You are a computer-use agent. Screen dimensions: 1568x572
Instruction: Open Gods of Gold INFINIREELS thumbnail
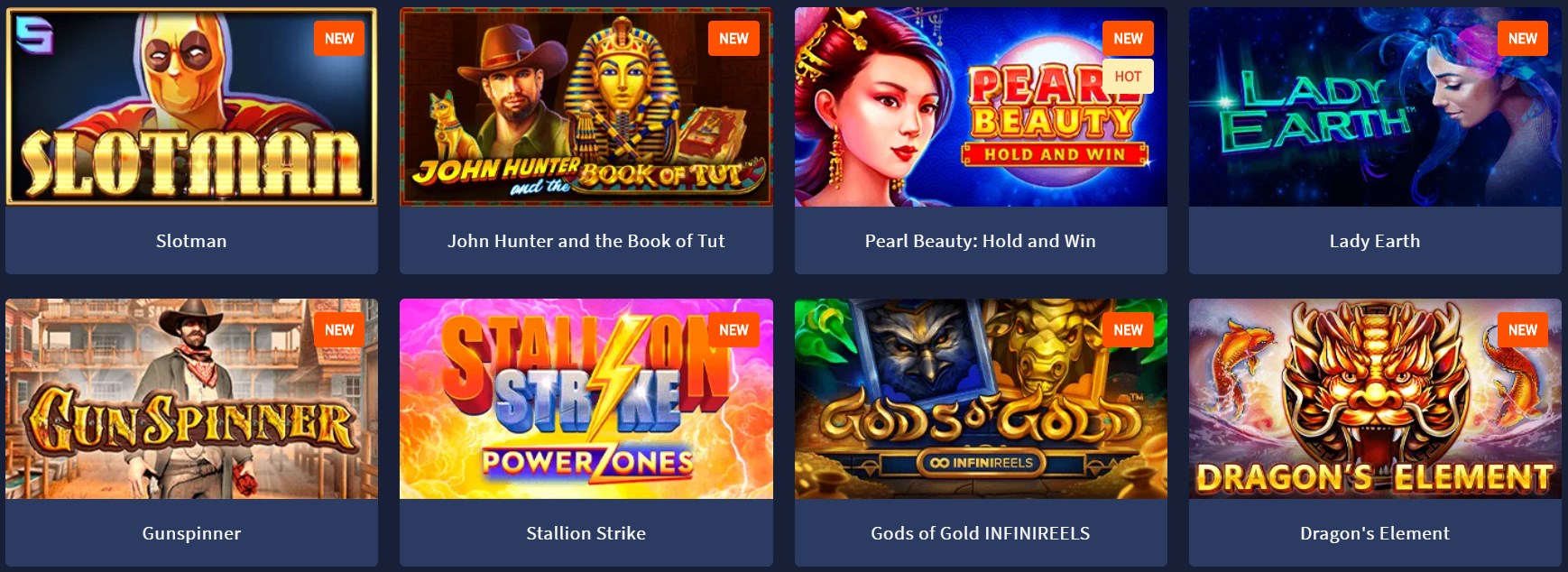981,399
